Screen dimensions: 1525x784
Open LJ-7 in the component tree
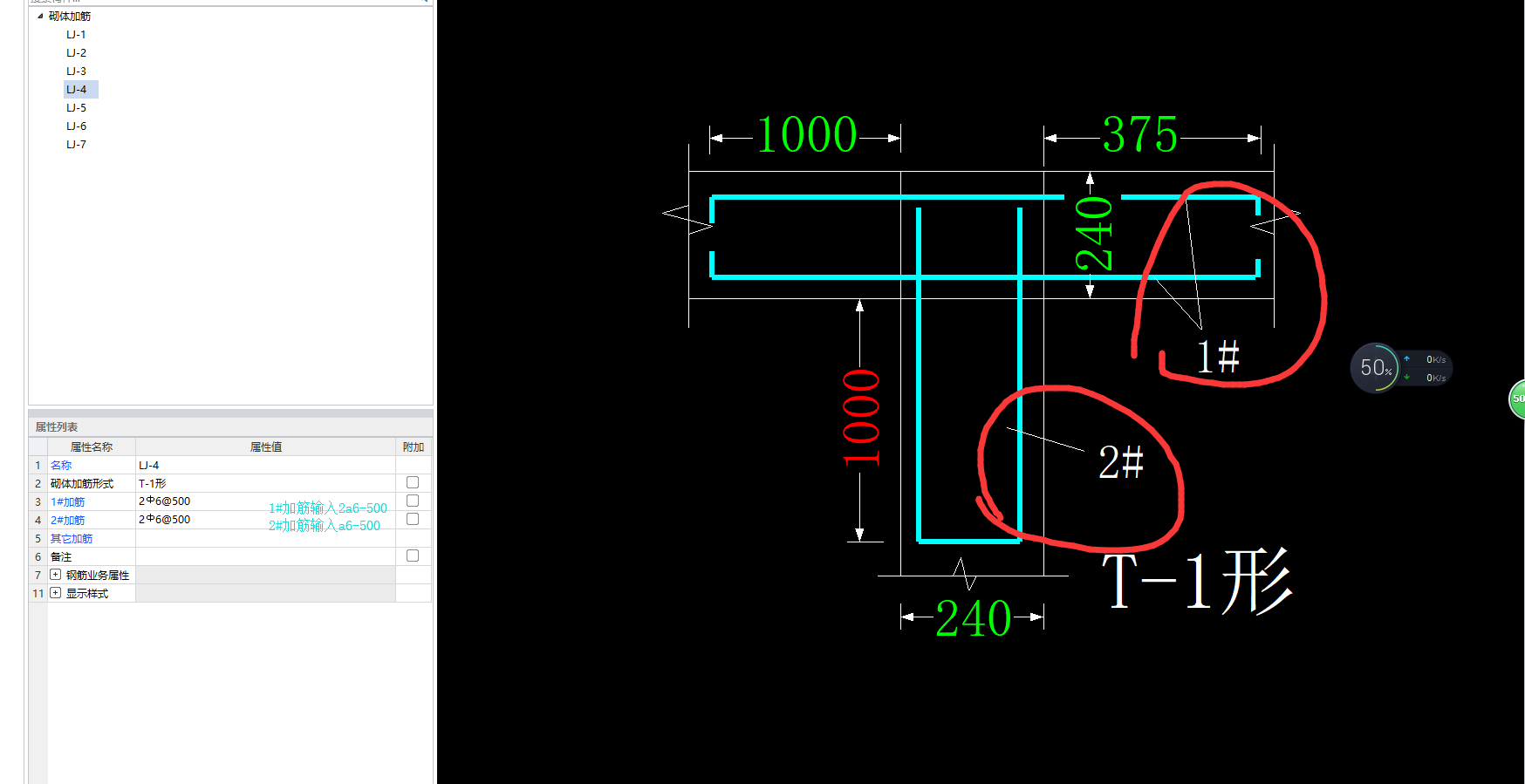(76, 144)
